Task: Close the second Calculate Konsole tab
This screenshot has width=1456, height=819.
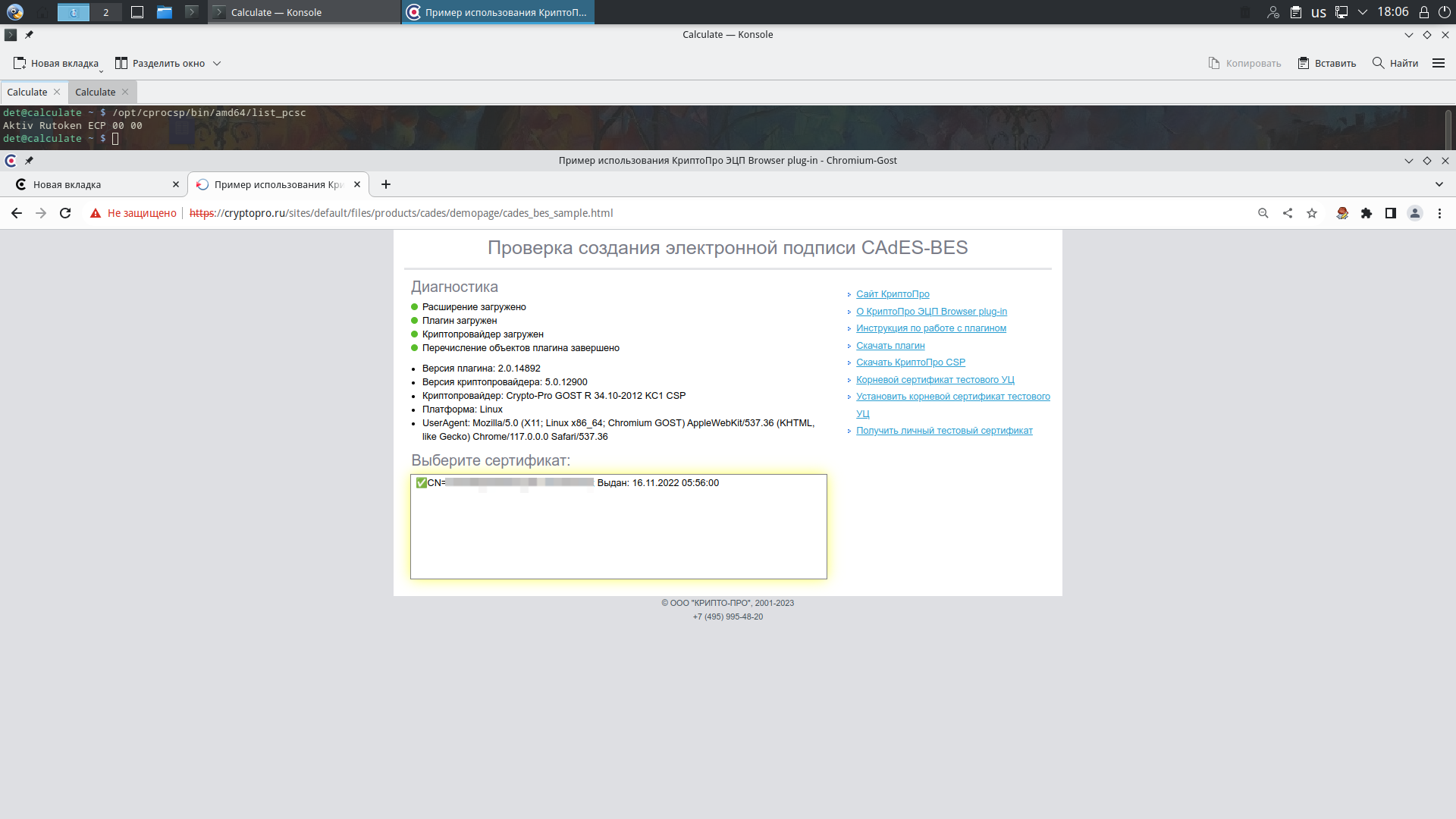Action: (125, 93)
